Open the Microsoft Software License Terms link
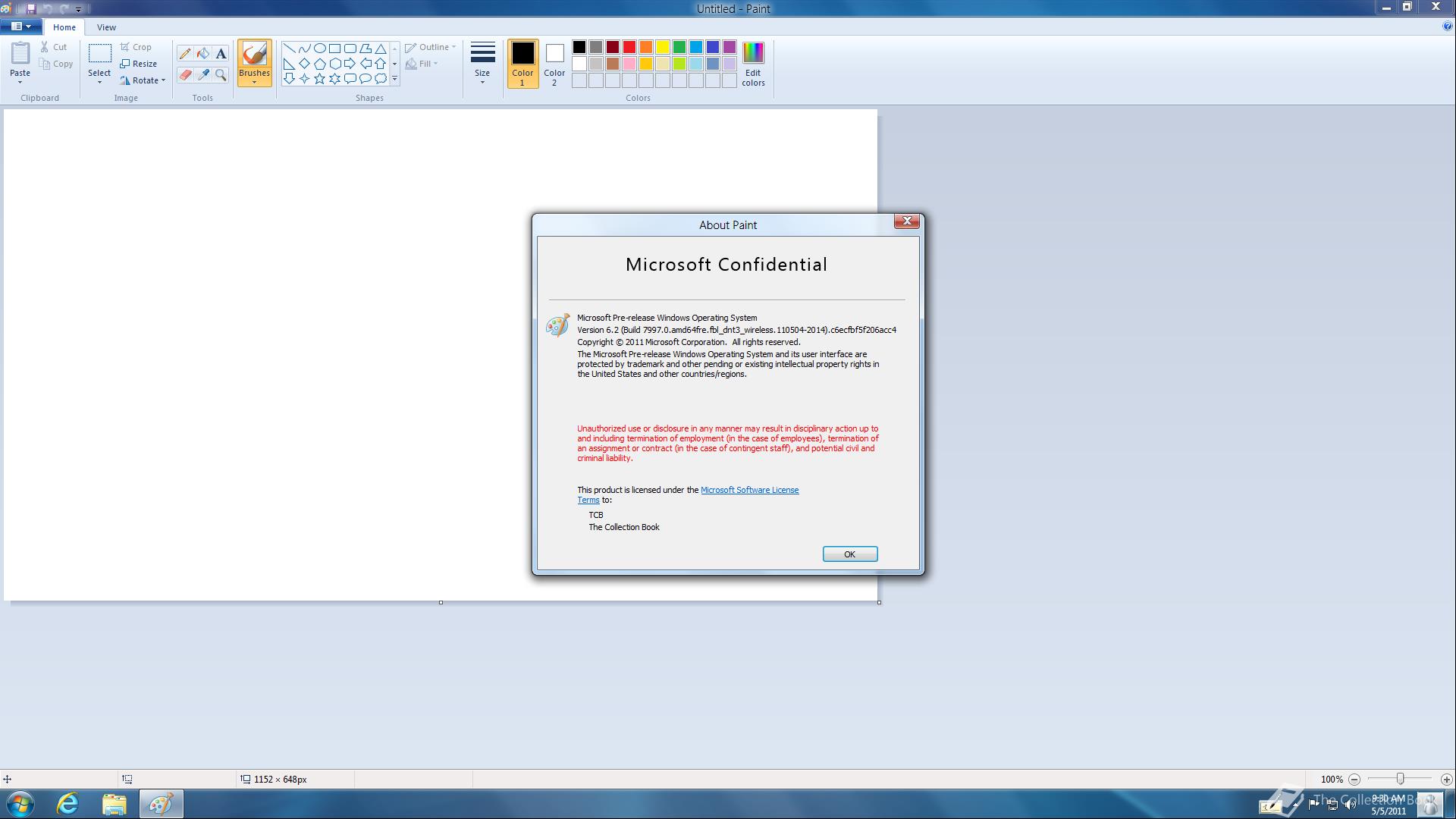Viewport: 1456px width, 819px height. (749, 490)
